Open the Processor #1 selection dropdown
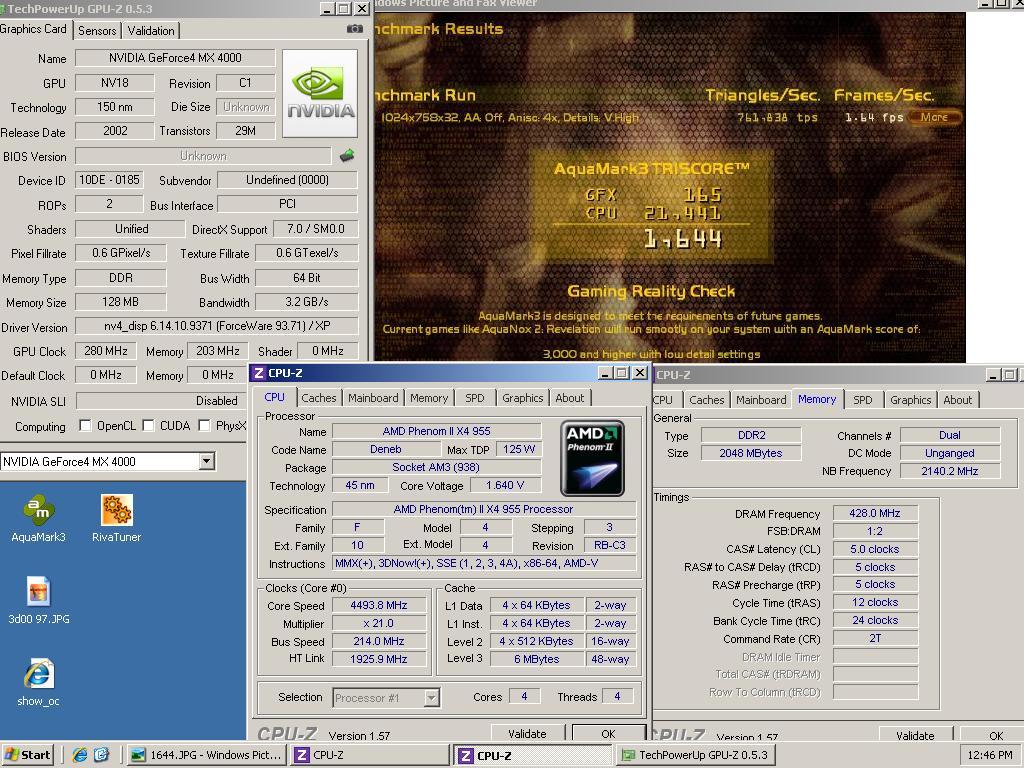 (431, 698)
